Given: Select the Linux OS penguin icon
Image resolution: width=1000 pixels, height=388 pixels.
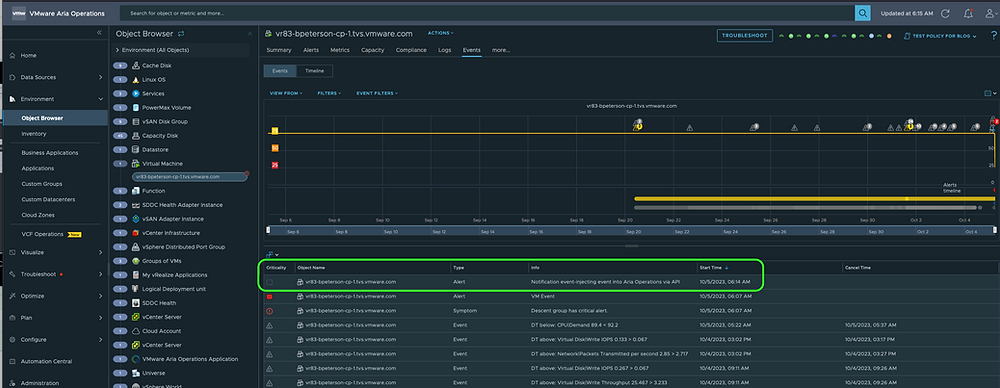Looking at the screenshot, I should (x=136, y=80).
